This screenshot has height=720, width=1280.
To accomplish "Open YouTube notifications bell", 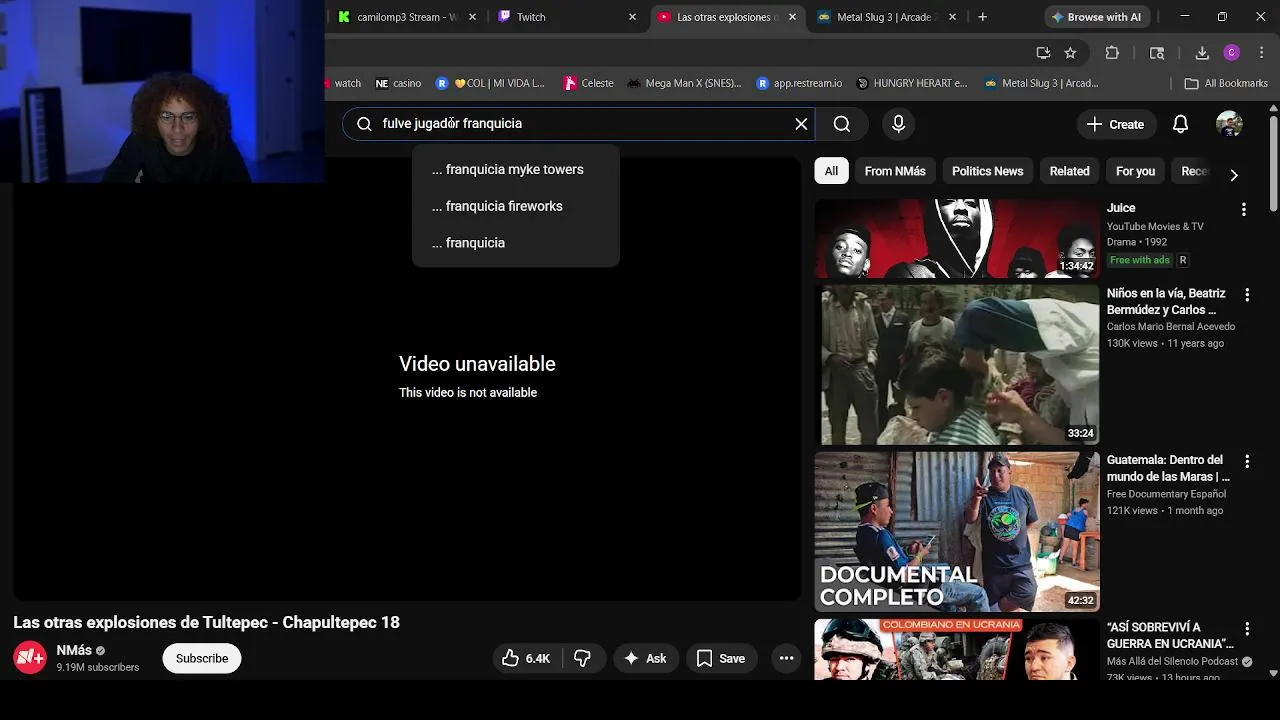I will [x=1180, y=124].
